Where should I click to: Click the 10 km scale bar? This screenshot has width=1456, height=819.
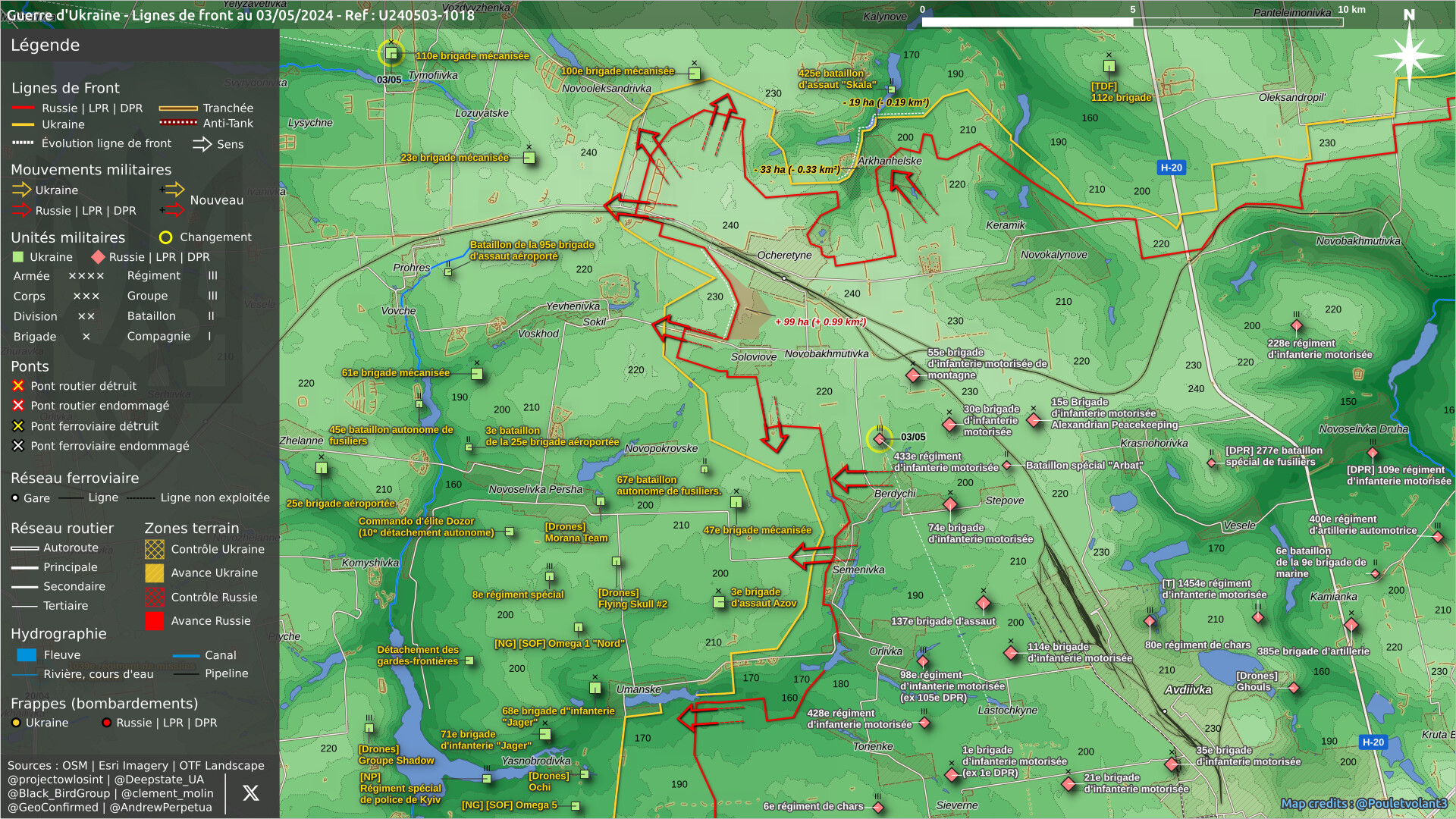click(x=1131, y=22)
